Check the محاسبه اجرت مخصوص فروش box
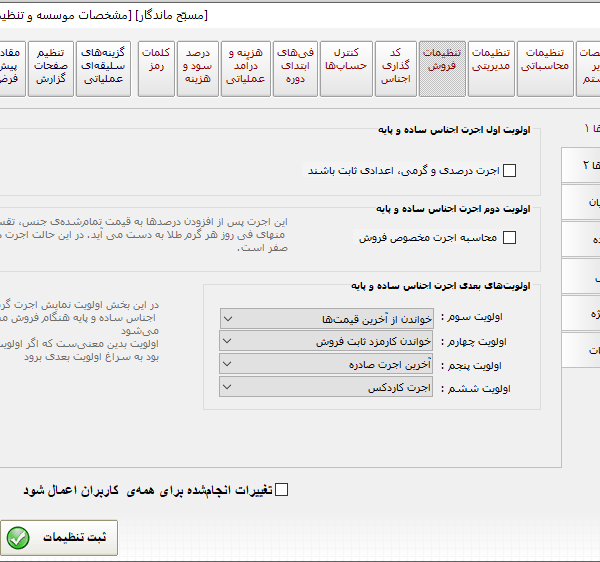 coord(509,238)
